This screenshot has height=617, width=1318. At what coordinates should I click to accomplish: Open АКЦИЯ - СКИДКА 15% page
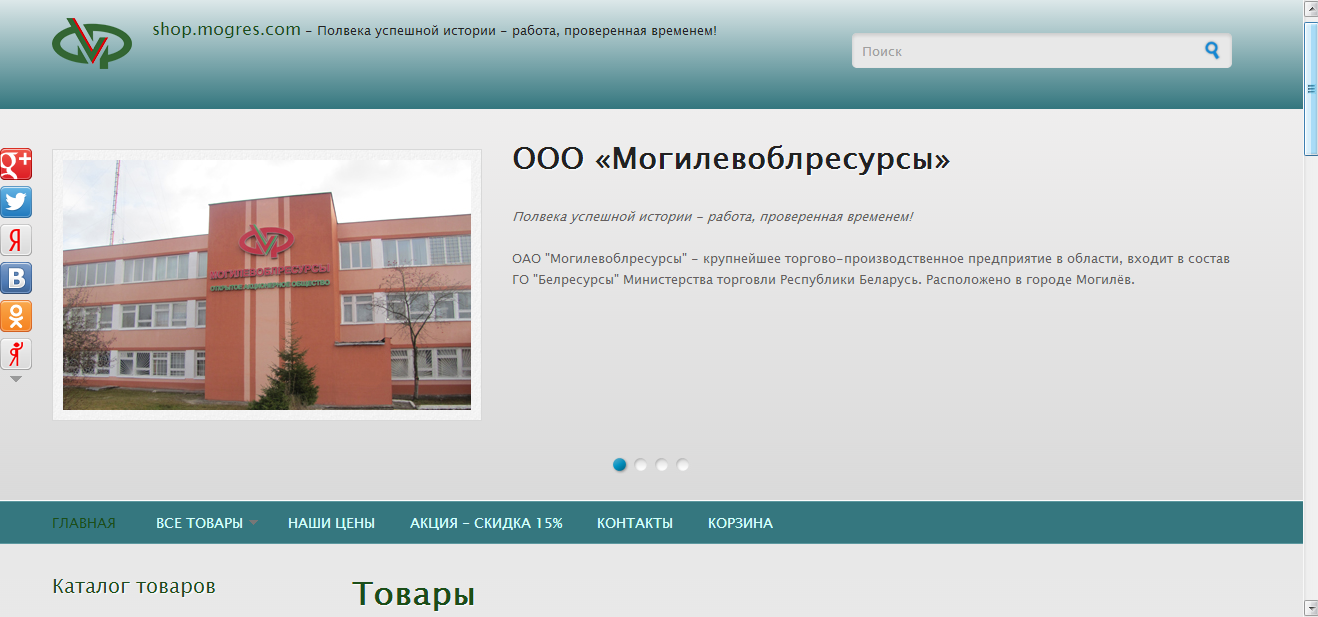click(x=486, y=523)
